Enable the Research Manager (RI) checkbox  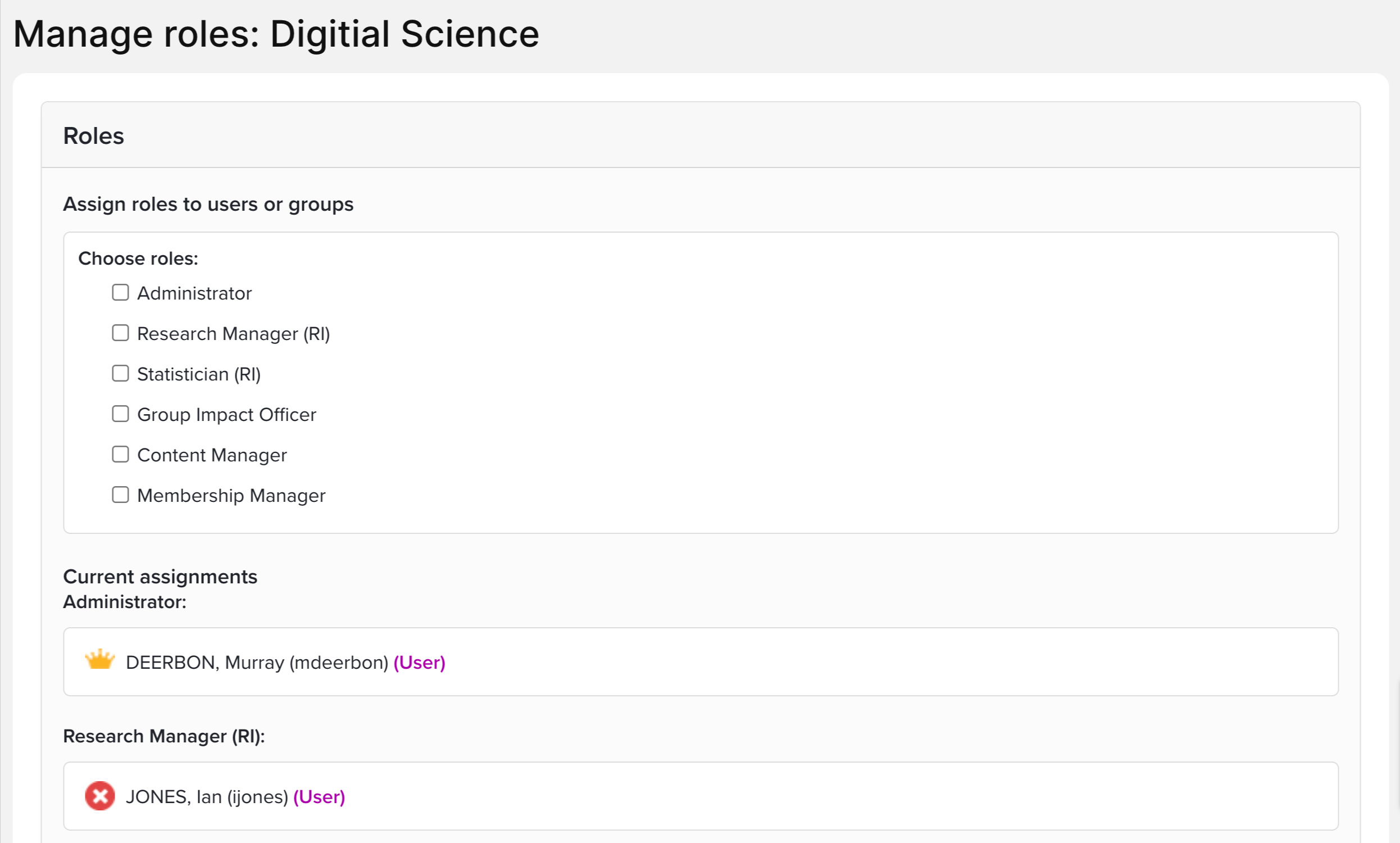[120, 333]
